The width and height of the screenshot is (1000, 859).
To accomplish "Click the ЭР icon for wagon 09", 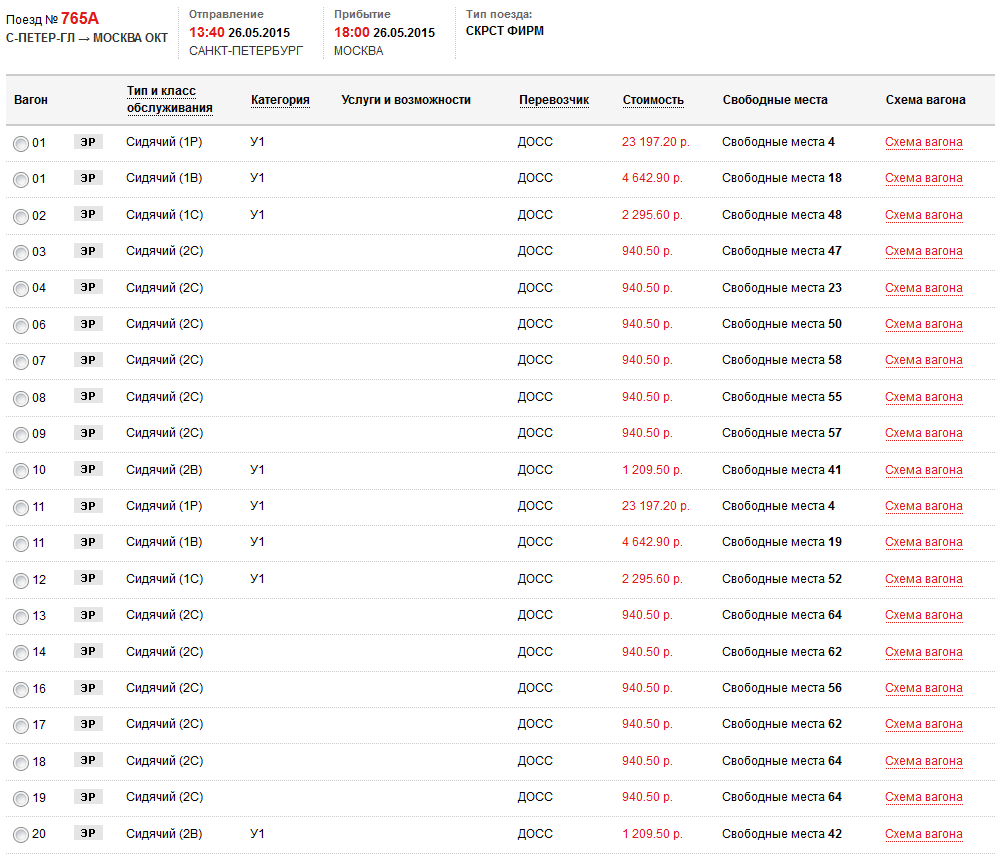I will click(88, 433).
